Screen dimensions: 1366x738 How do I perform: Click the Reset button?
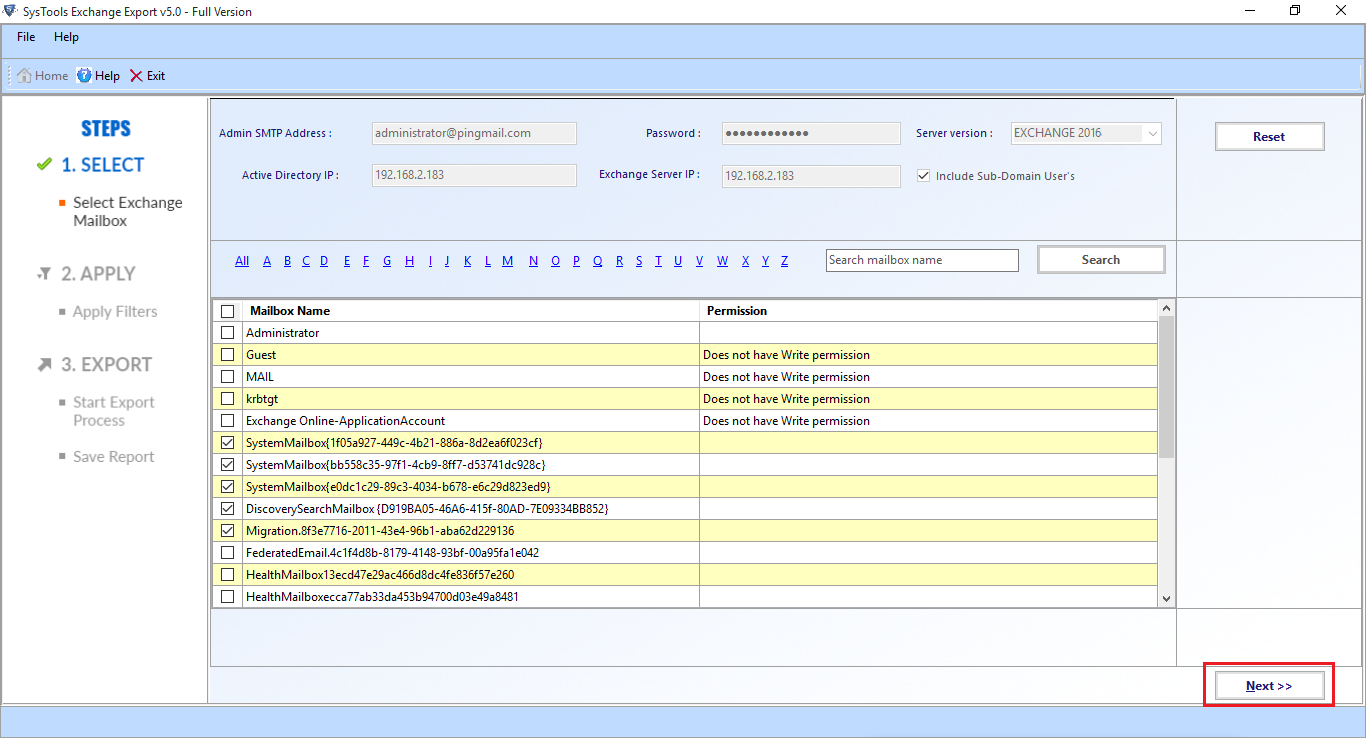click(x=1269, y=137)
